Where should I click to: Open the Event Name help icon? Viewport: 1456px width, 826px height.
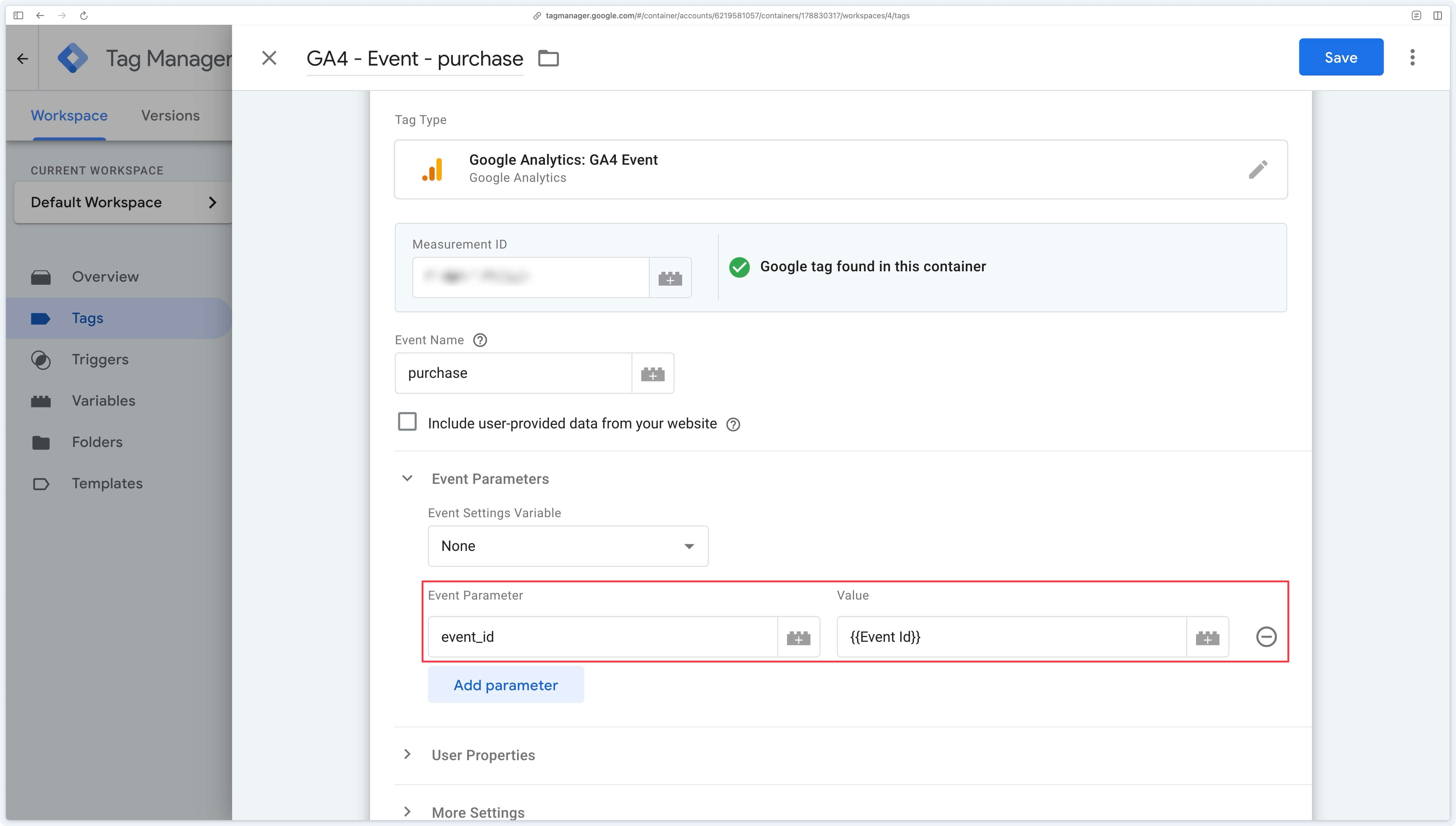pyautogui.click(x=480, y=340)
